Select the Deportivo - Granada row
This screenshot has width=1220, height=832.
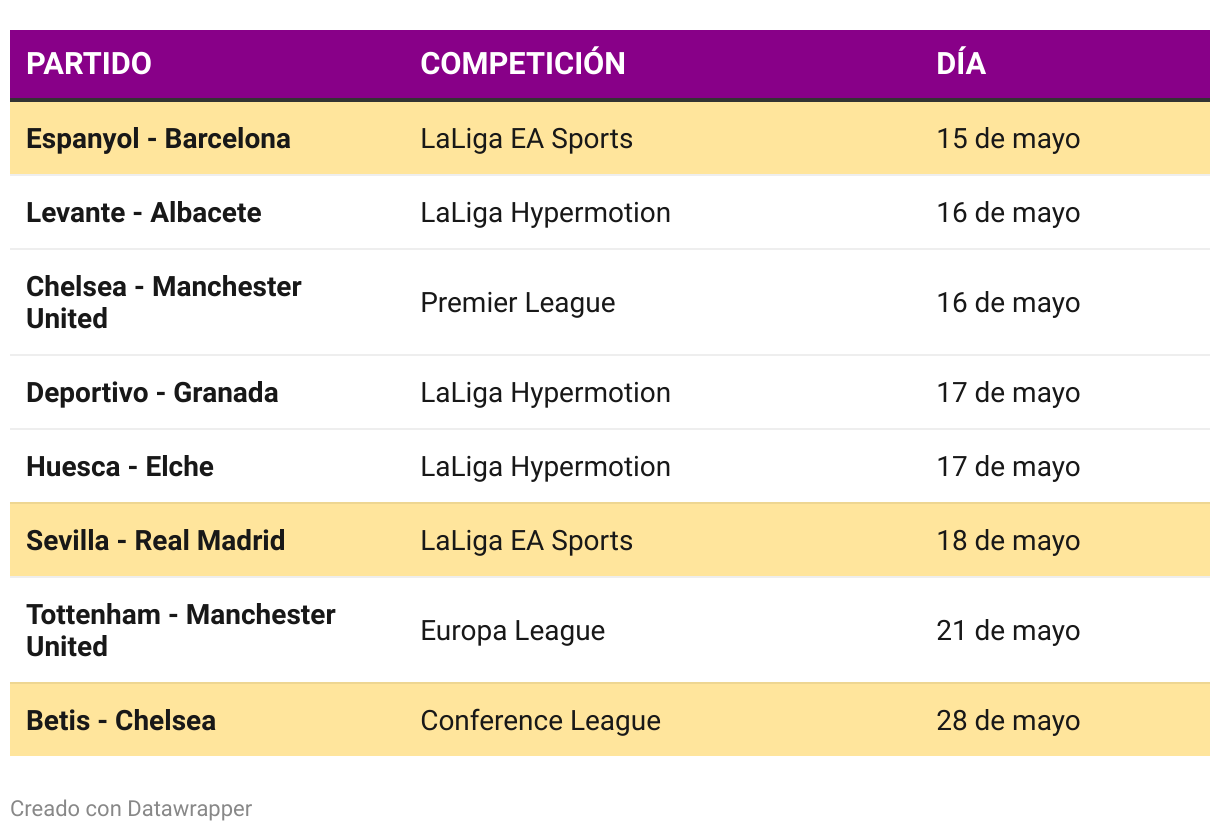tap(610, 393)
